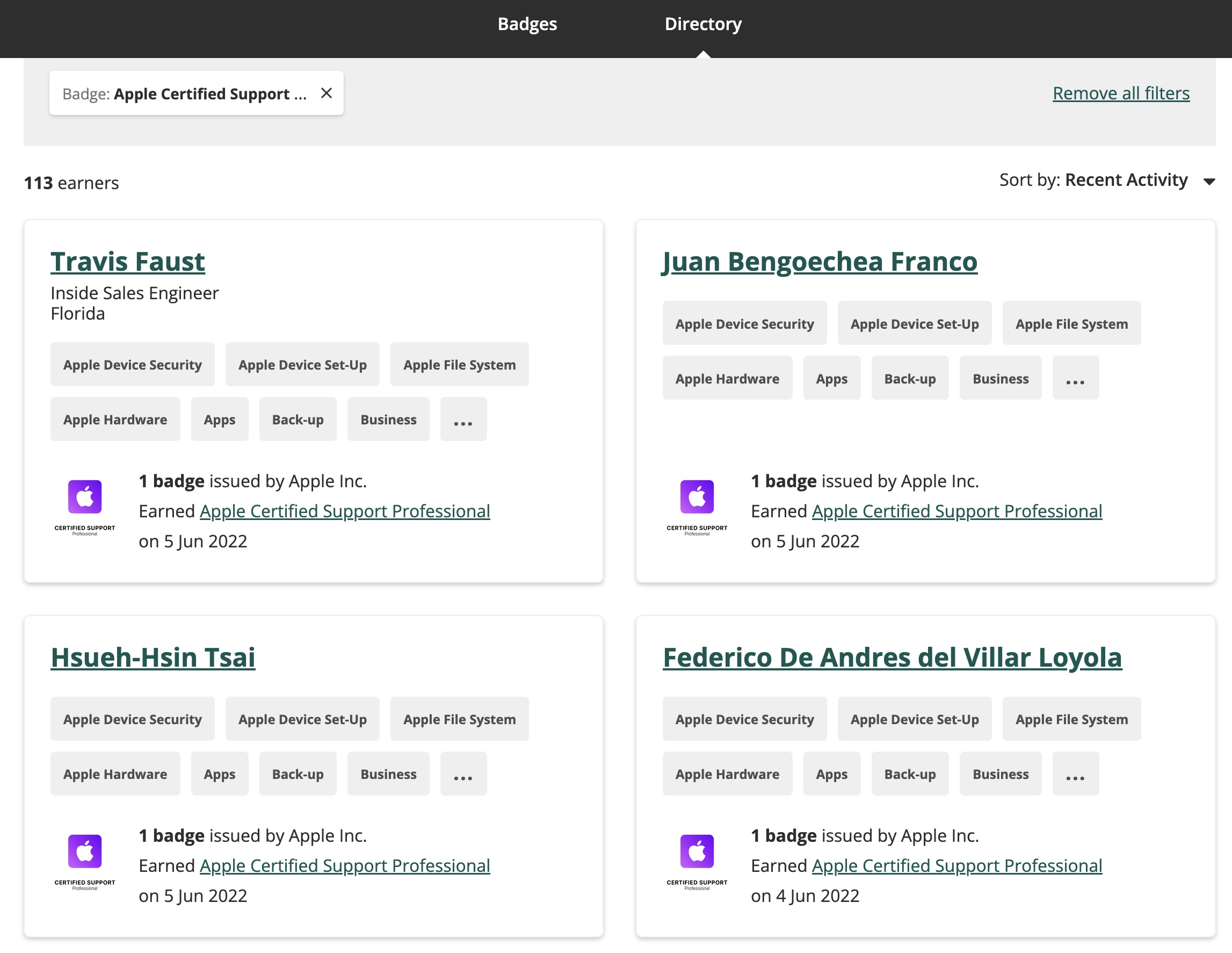The height and width of the screenshot is (953, 1232).
Task: Click Federico De Andres's badge icon
Action: (697, 861)
